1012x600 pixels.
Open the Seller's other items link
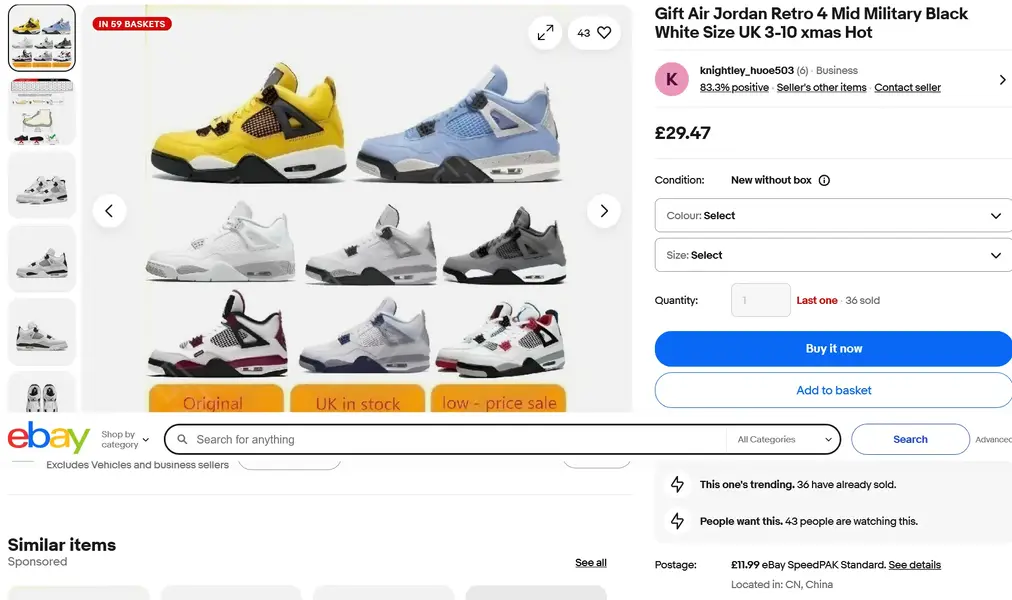(x=821, y=88)
